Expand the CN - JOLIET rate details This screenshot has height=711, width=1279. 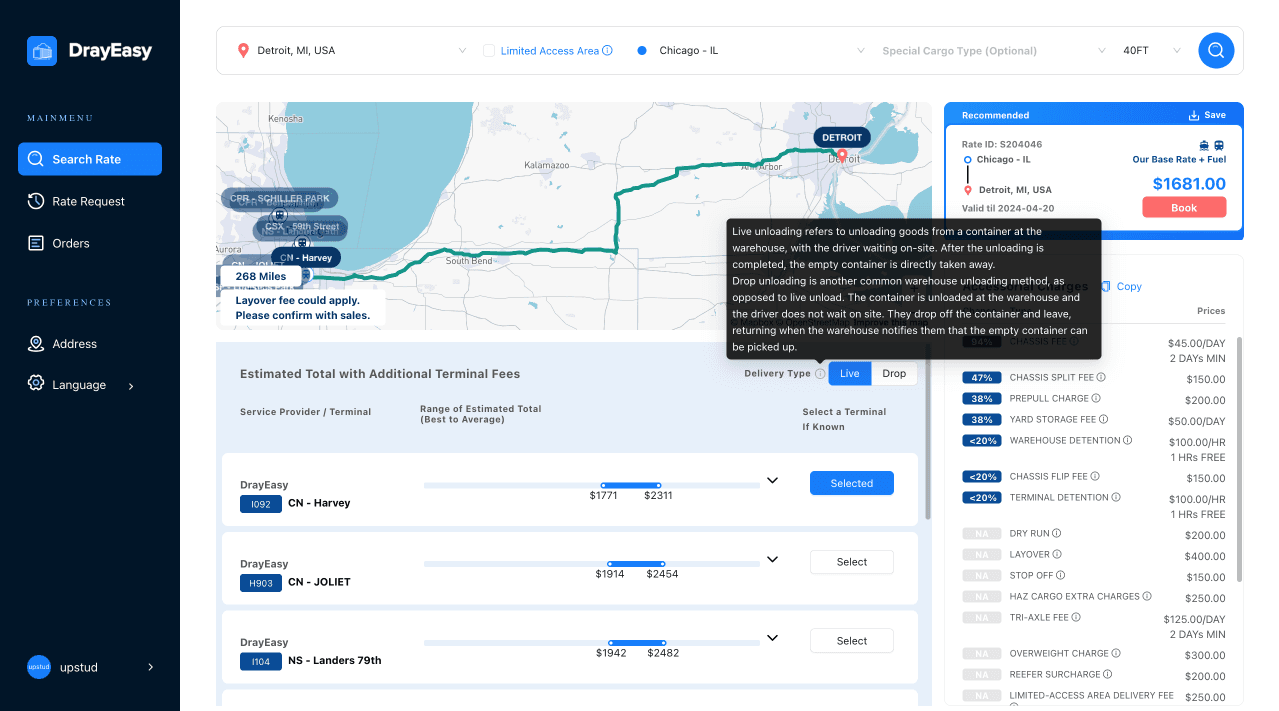pos(772,559)
